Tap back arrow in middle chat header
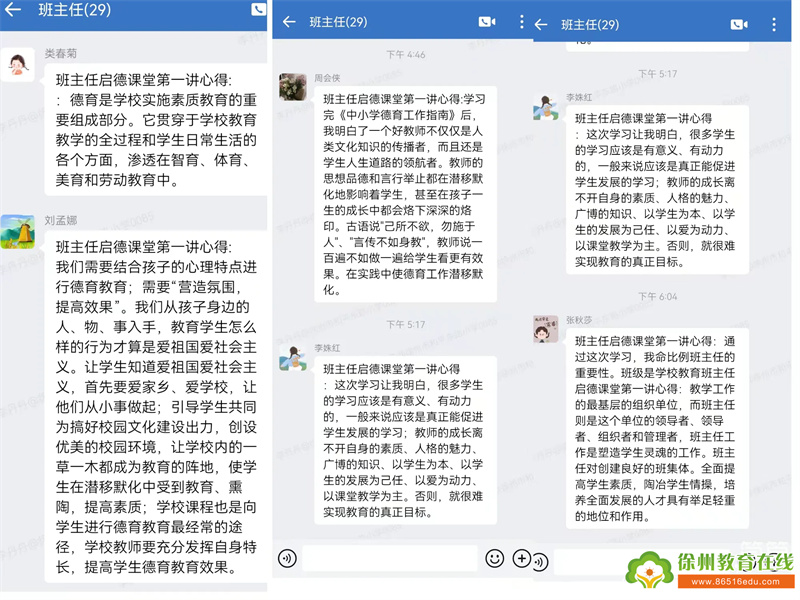This screenshot has height=600, width=800. pos(289,22)
